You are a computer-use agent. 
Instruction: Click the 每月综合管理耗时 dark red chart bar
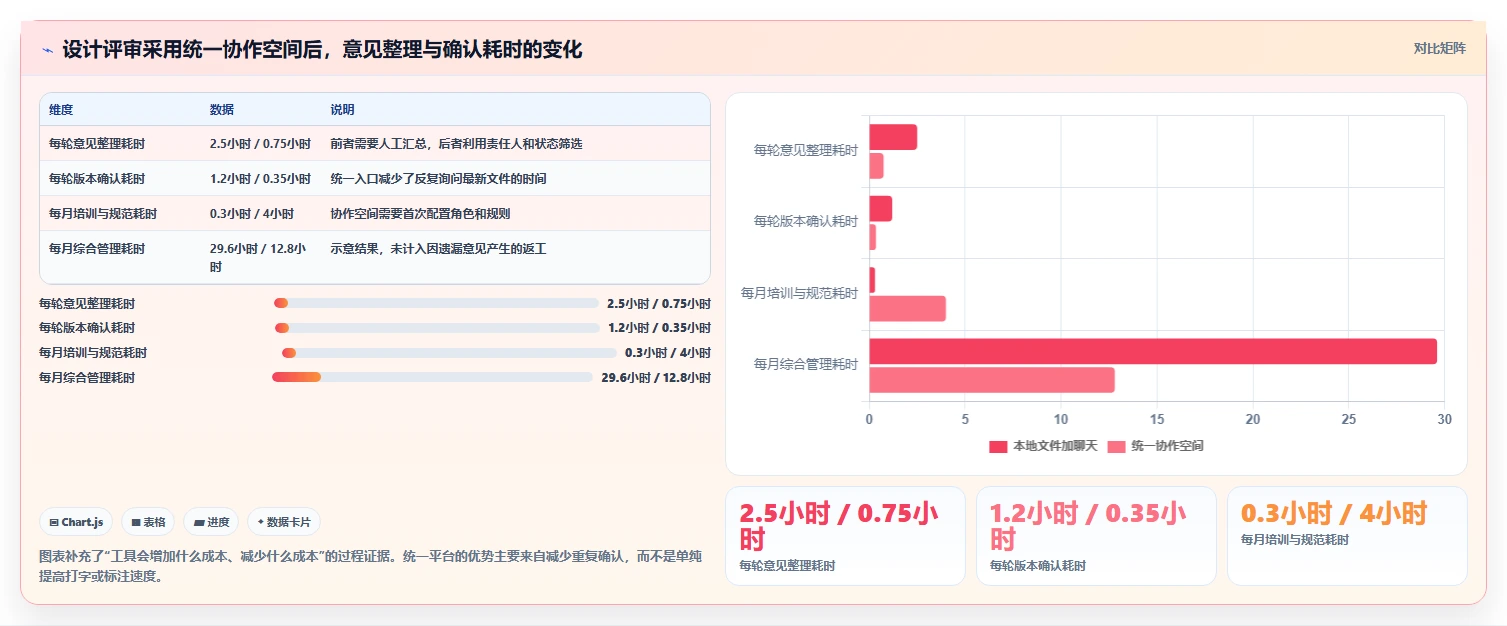[x=1153, y=351]
